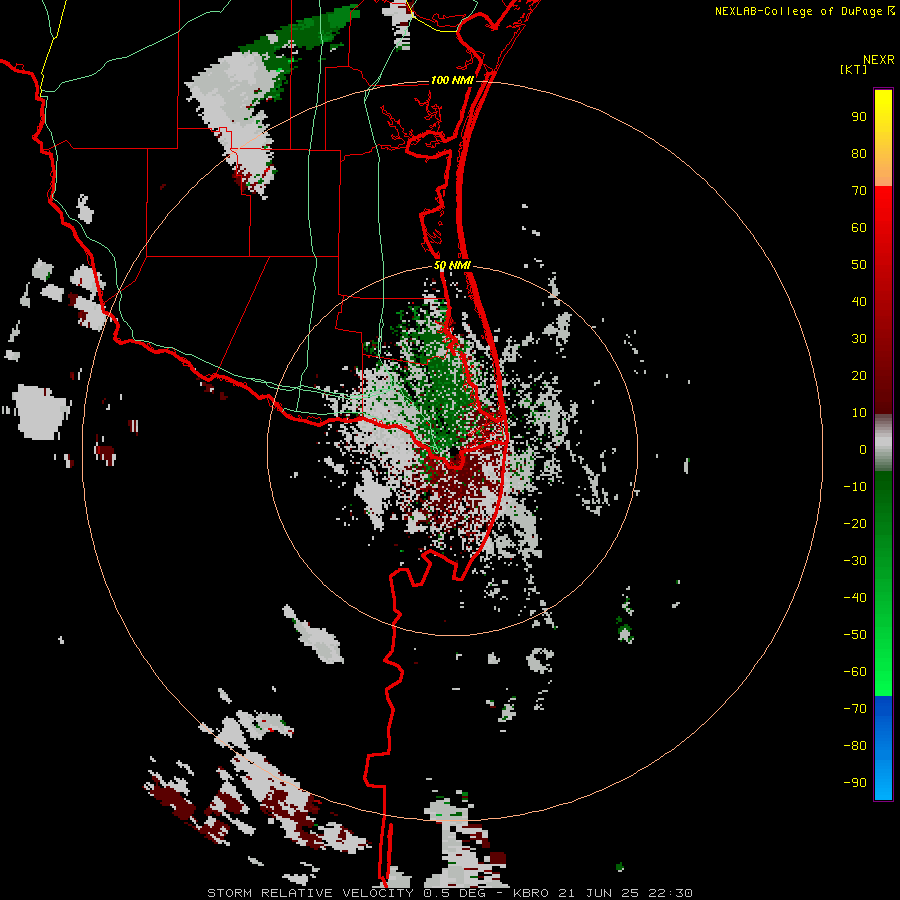This screenshot has height=900, width=900.
Task: Click the -60 value on the velocity scale
Action: [x=855, y=672]
